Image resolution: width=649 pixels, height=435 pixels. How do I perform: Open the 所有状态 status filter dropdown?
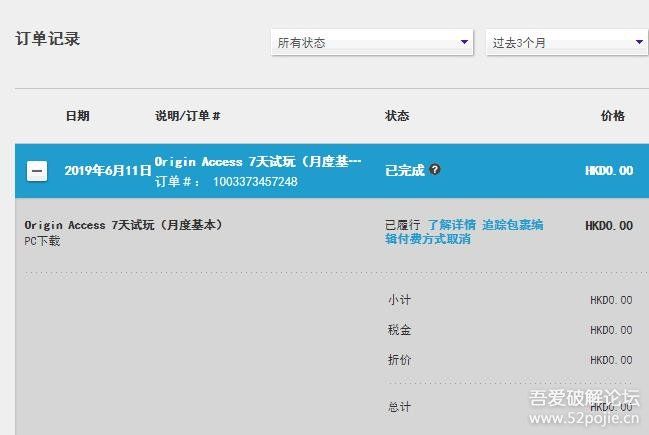tap(372, 42)
